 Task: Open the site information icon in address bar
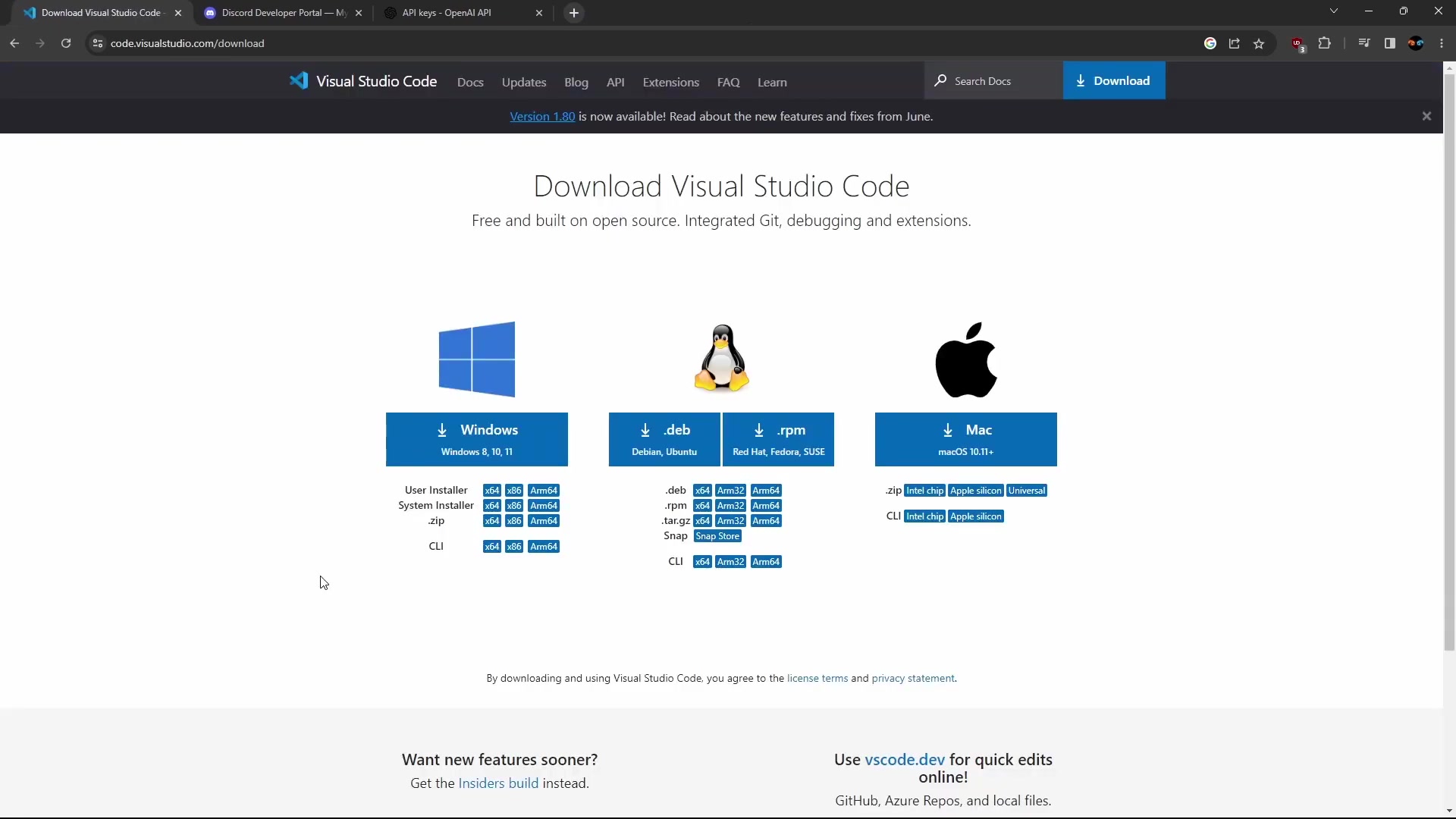click(x=97, y=43)
